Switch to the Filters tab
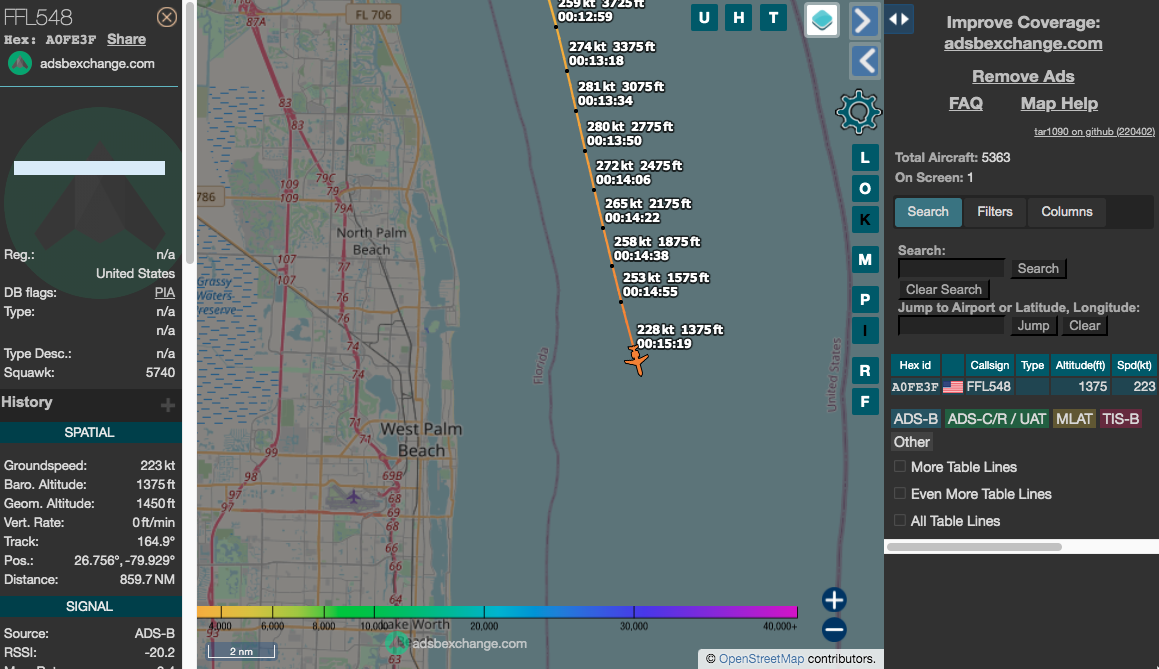The image size is (1159, 669). (994, 211)
